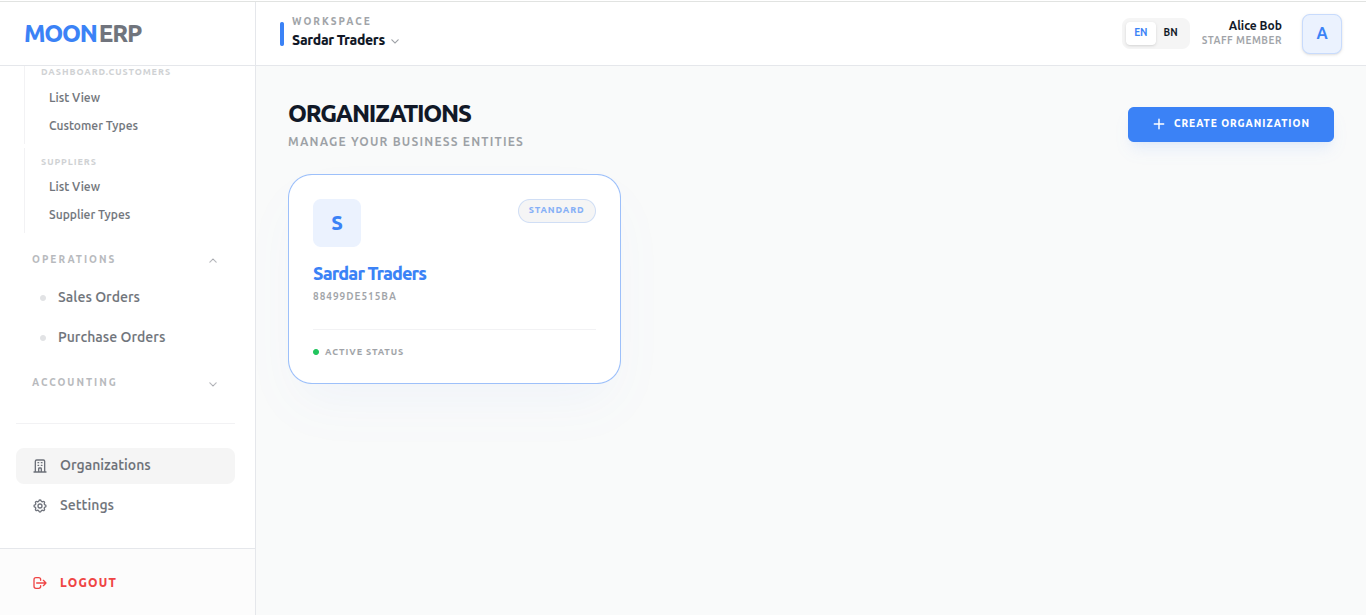
Task: Switch language to BN
Action: (1170, 32)
